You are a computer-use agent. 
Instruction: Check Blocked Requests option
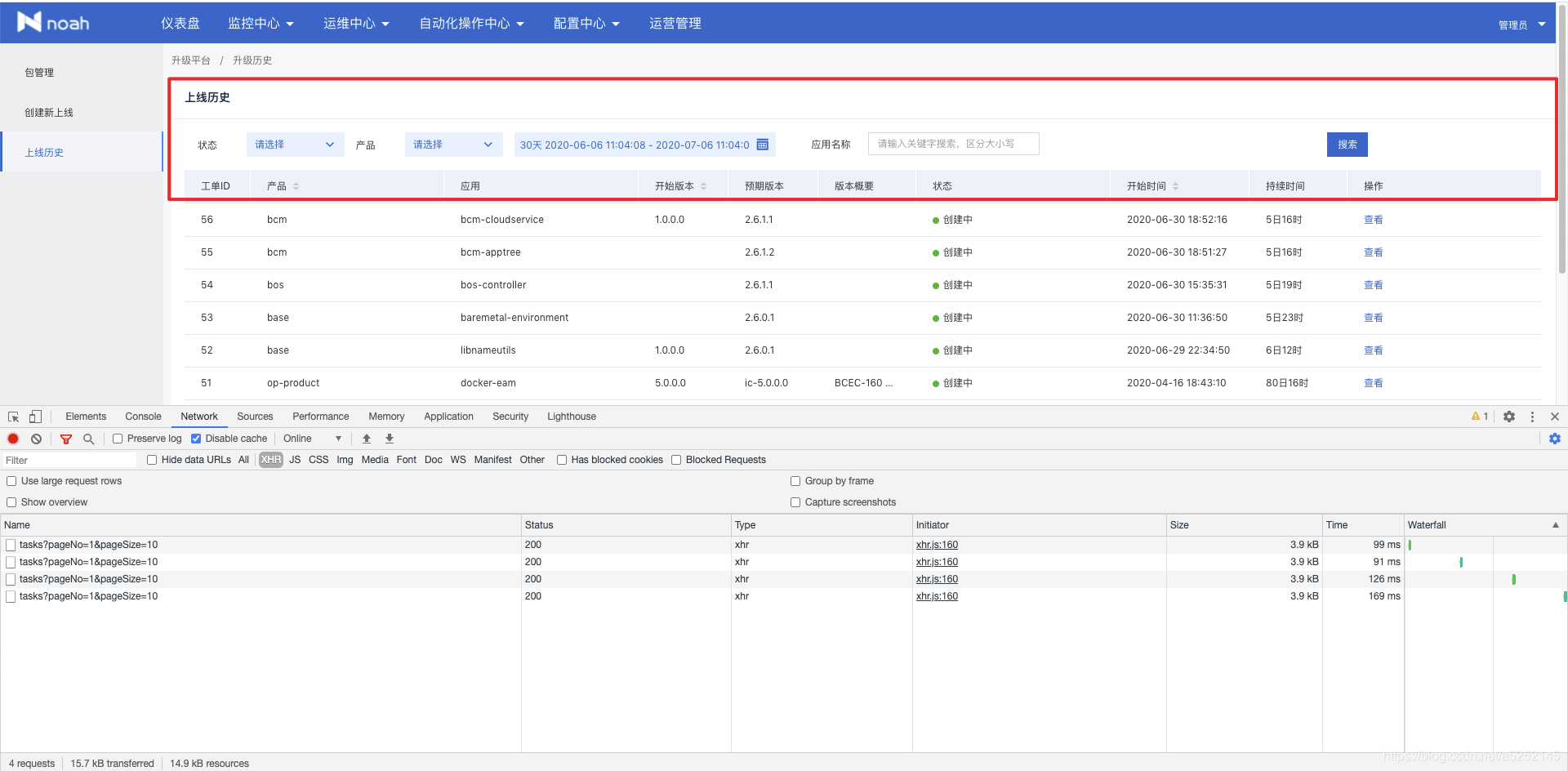coord(676,460)
